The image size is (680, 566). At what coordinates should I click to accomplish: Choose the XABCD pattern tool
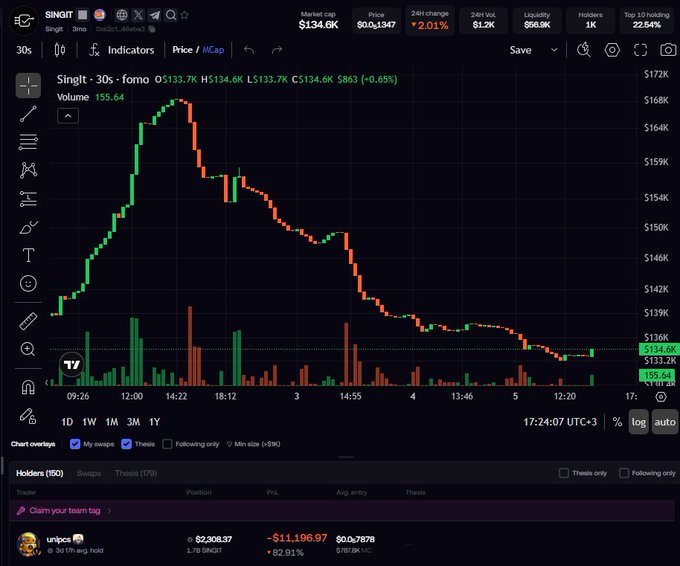pos(28,170)
